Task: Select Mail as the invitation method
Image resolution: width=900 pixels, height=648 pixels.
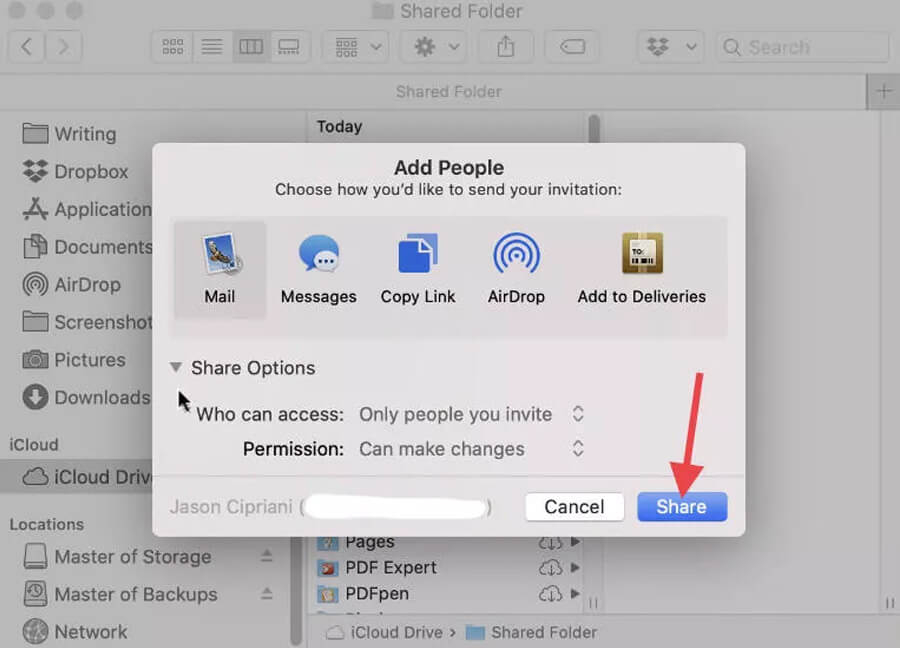Action: tap(220, 268)
